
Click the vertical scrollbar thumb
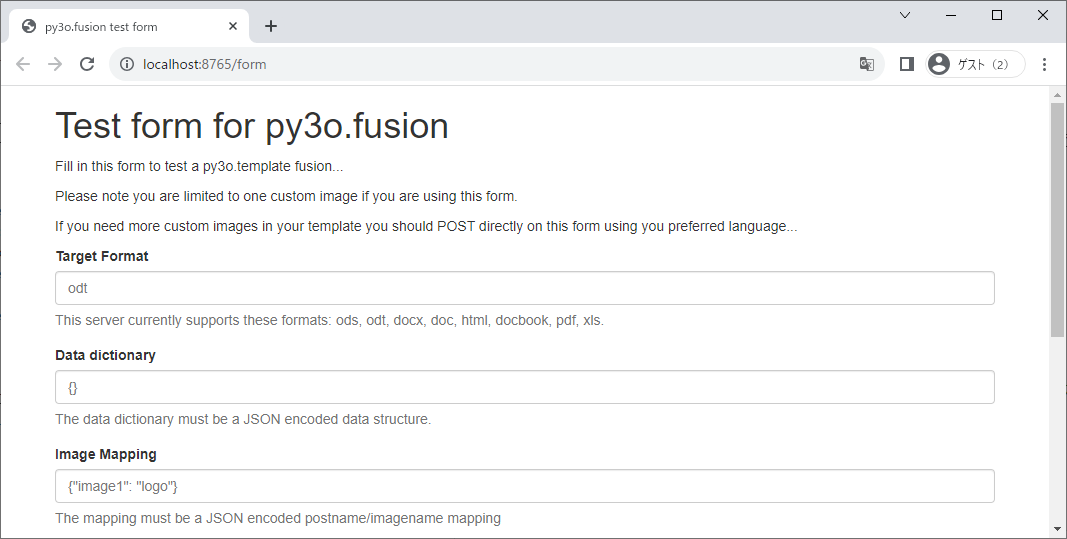pos(1057,220)
